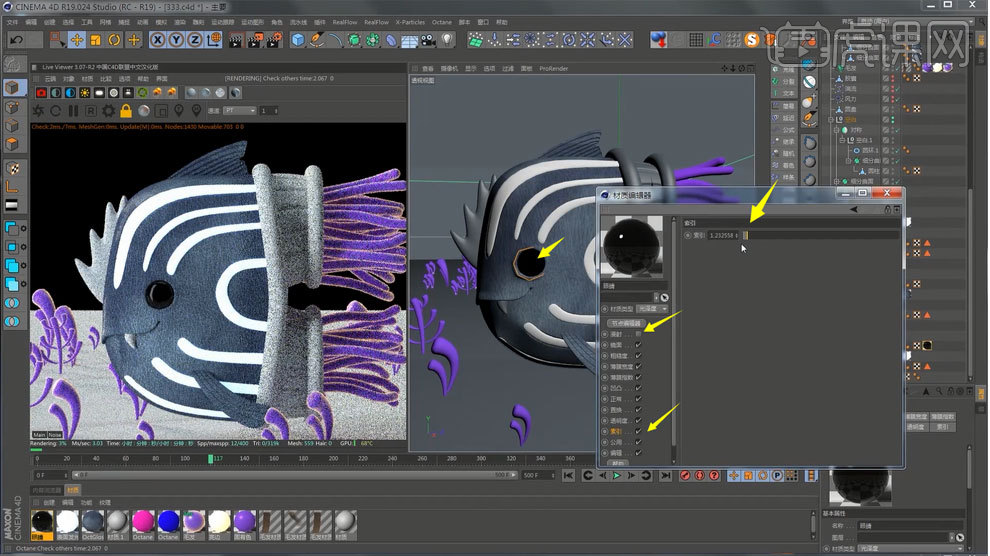Click the 节点编辑器 button
990x556 pixels.
click(625, 323)
